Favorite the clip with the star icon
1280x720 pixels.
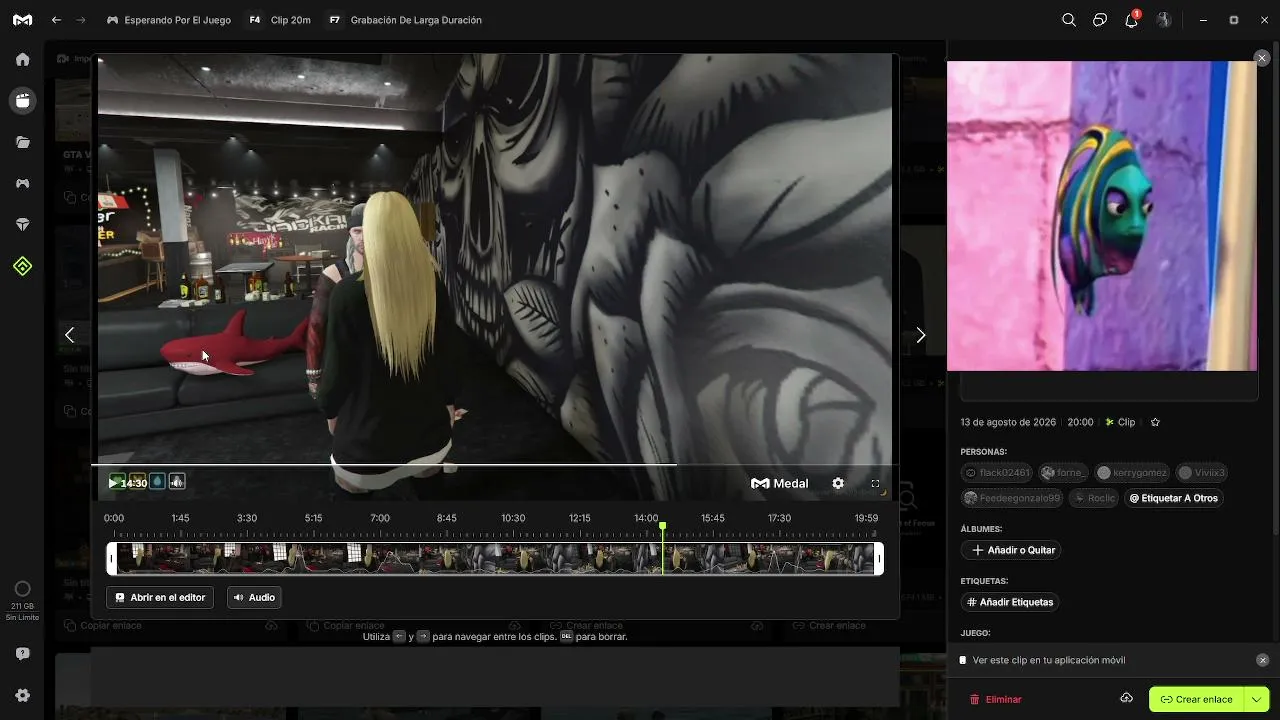(1155, 422)
